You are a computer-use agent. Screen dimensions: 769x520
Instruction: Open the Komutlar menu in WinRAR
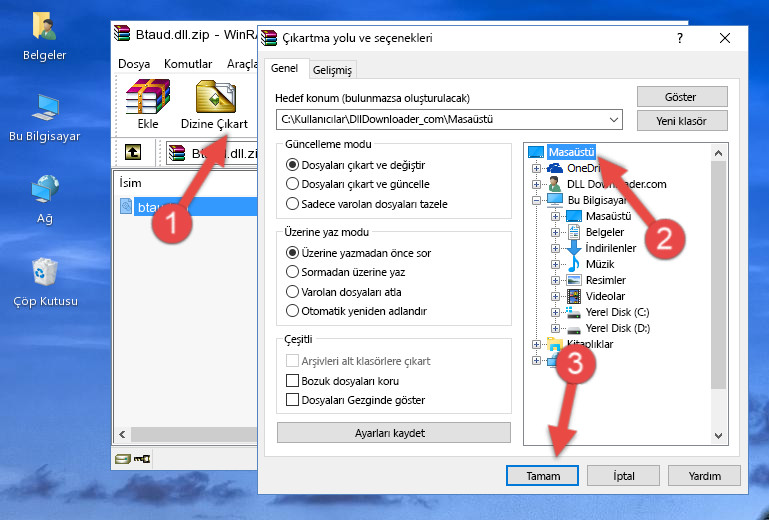point(188,64)
